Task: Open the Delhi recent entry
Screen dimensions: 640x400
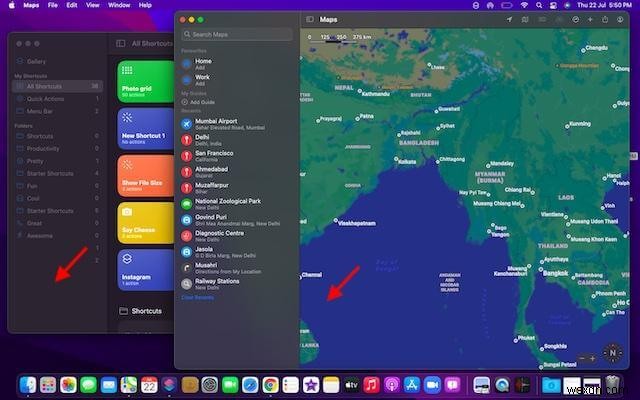Action: (x=237, y=140)
